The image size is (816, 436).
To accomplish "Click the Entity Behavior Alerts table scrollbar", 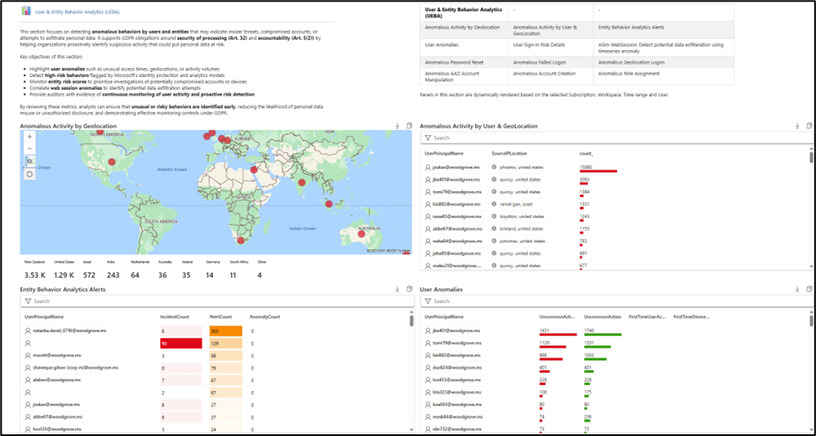I will (x=412, y=320).
